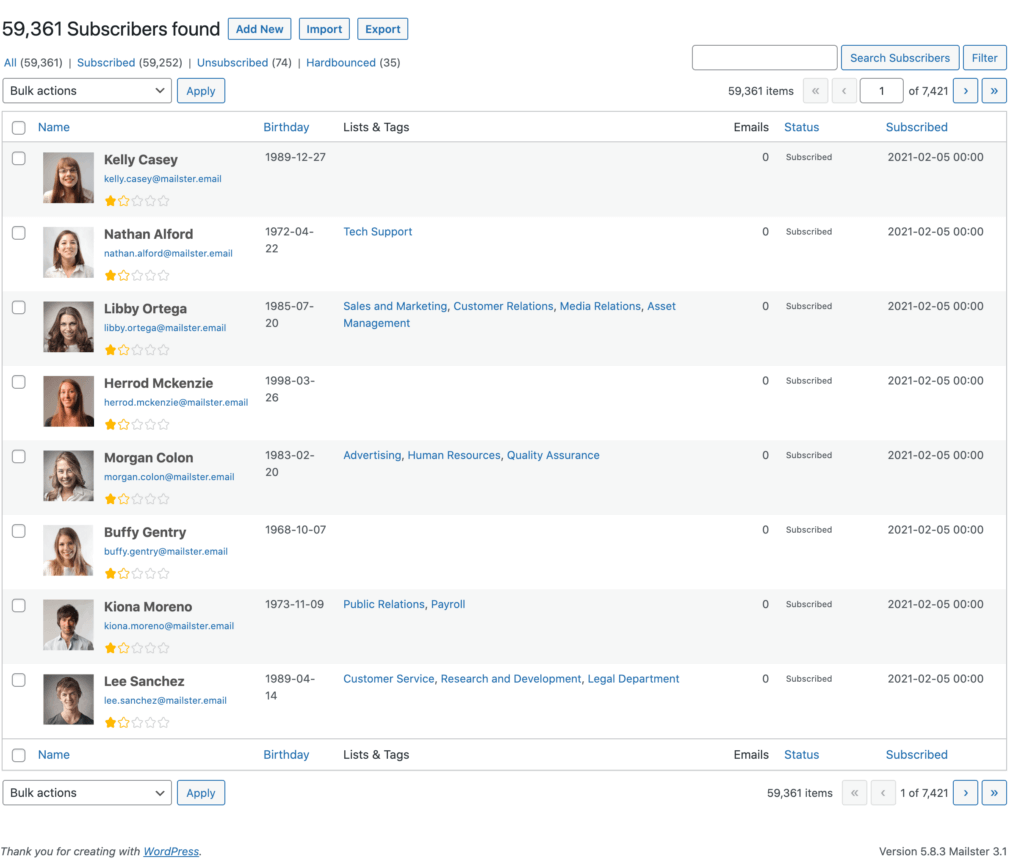Jump to last page using bottom double-arrow
1024x868 pixels.
pyautogui.click(x=994, y=793)
